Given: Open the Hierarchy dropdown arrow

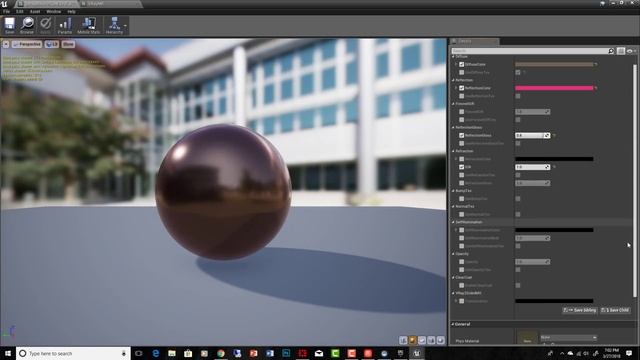Looking at the screenshot, I should 125,26.
